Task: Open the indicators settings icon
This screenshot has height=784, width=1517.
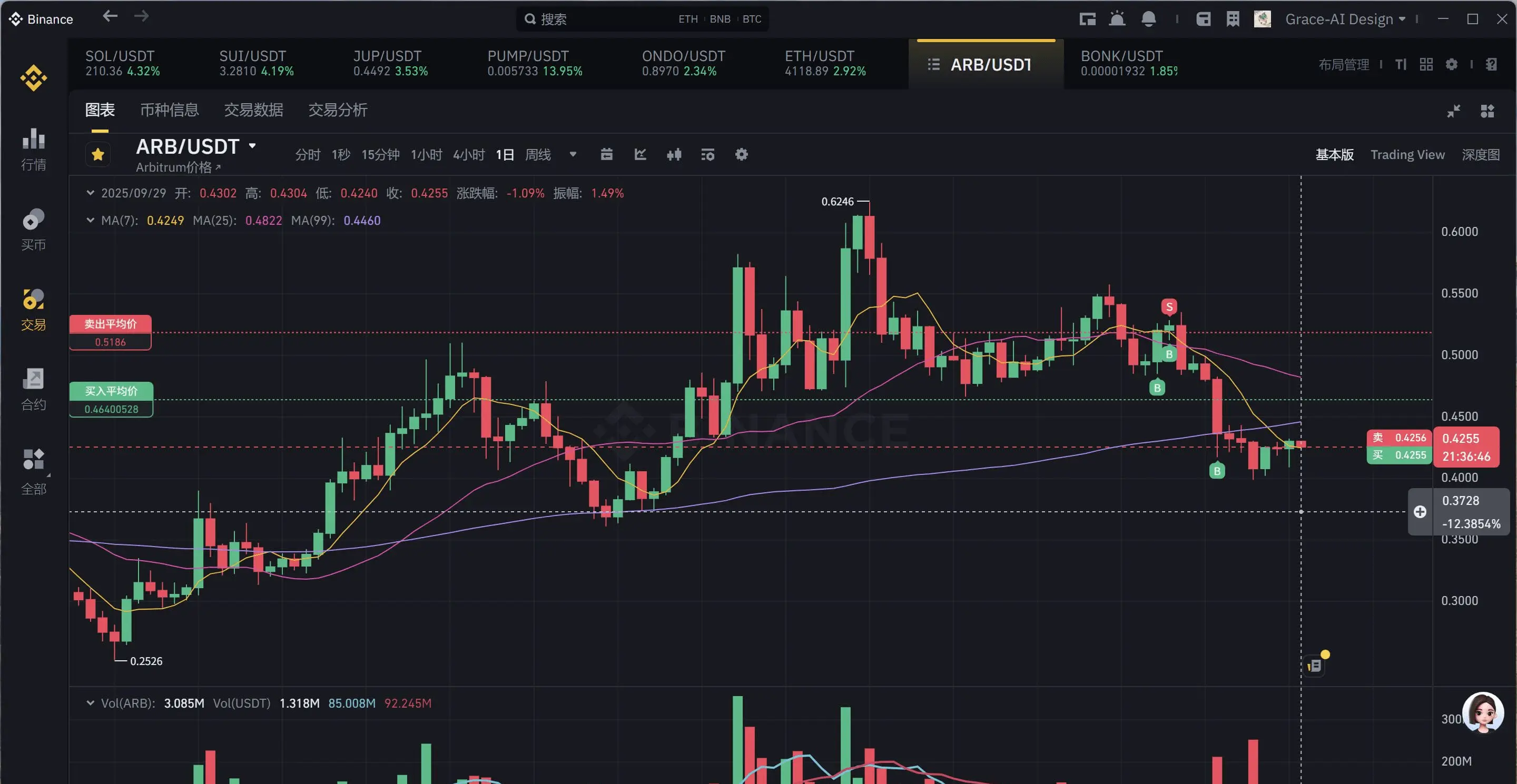Action: coord(707,154)
